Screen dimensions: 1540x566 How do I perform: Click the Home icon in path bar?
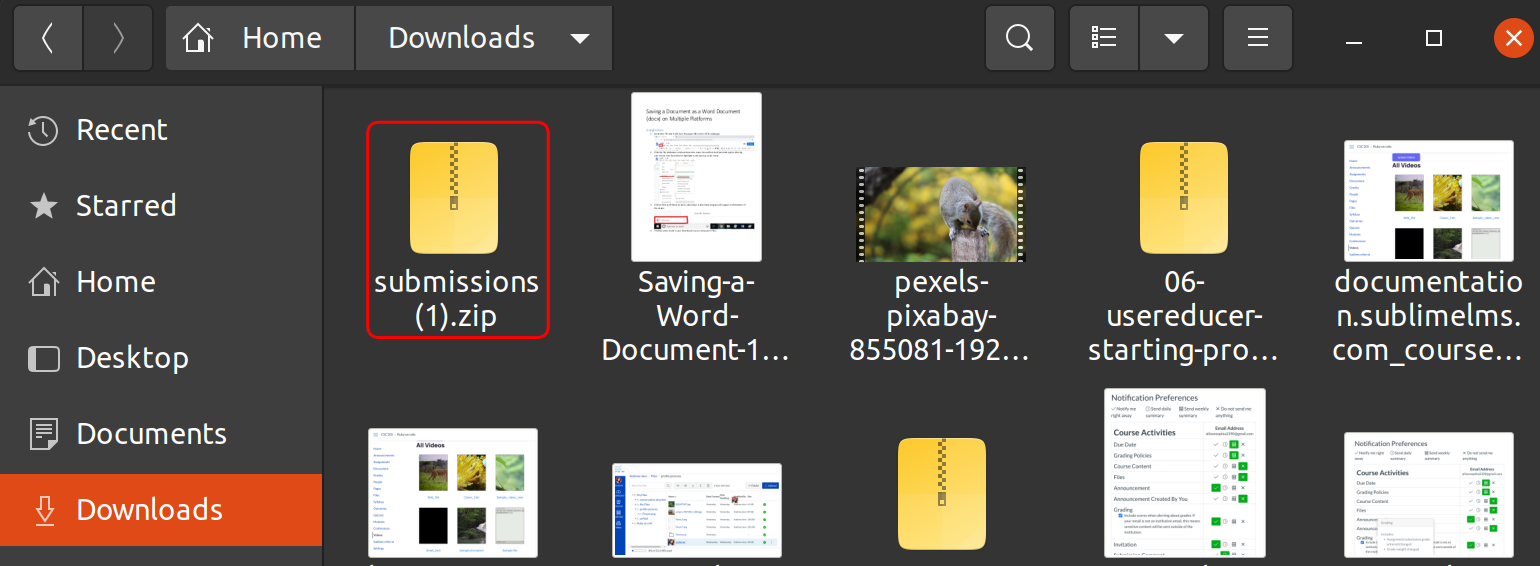[198, 38]
